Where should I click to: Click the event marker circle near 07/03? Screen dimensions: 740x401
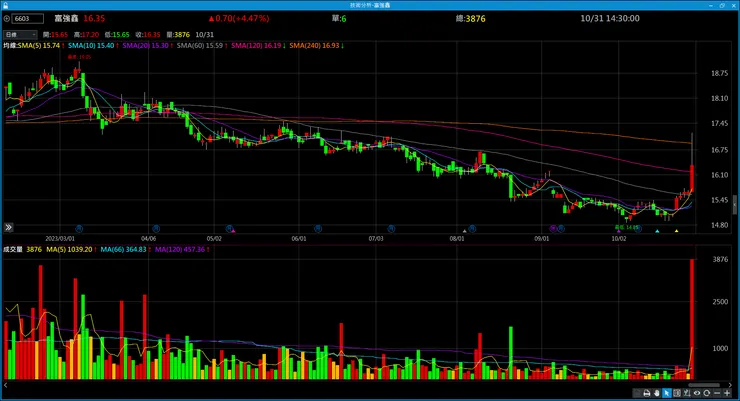point(391,229)
